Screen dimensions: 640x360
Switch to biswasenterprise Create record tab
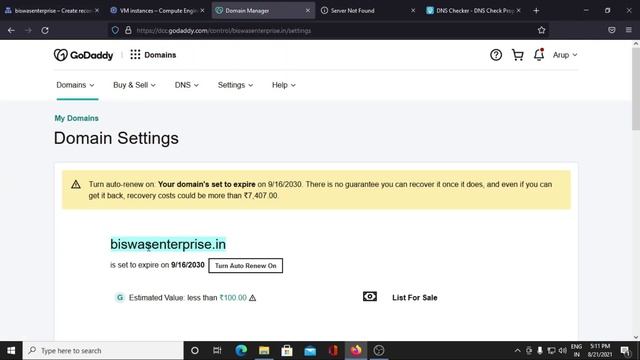(52, 11)
